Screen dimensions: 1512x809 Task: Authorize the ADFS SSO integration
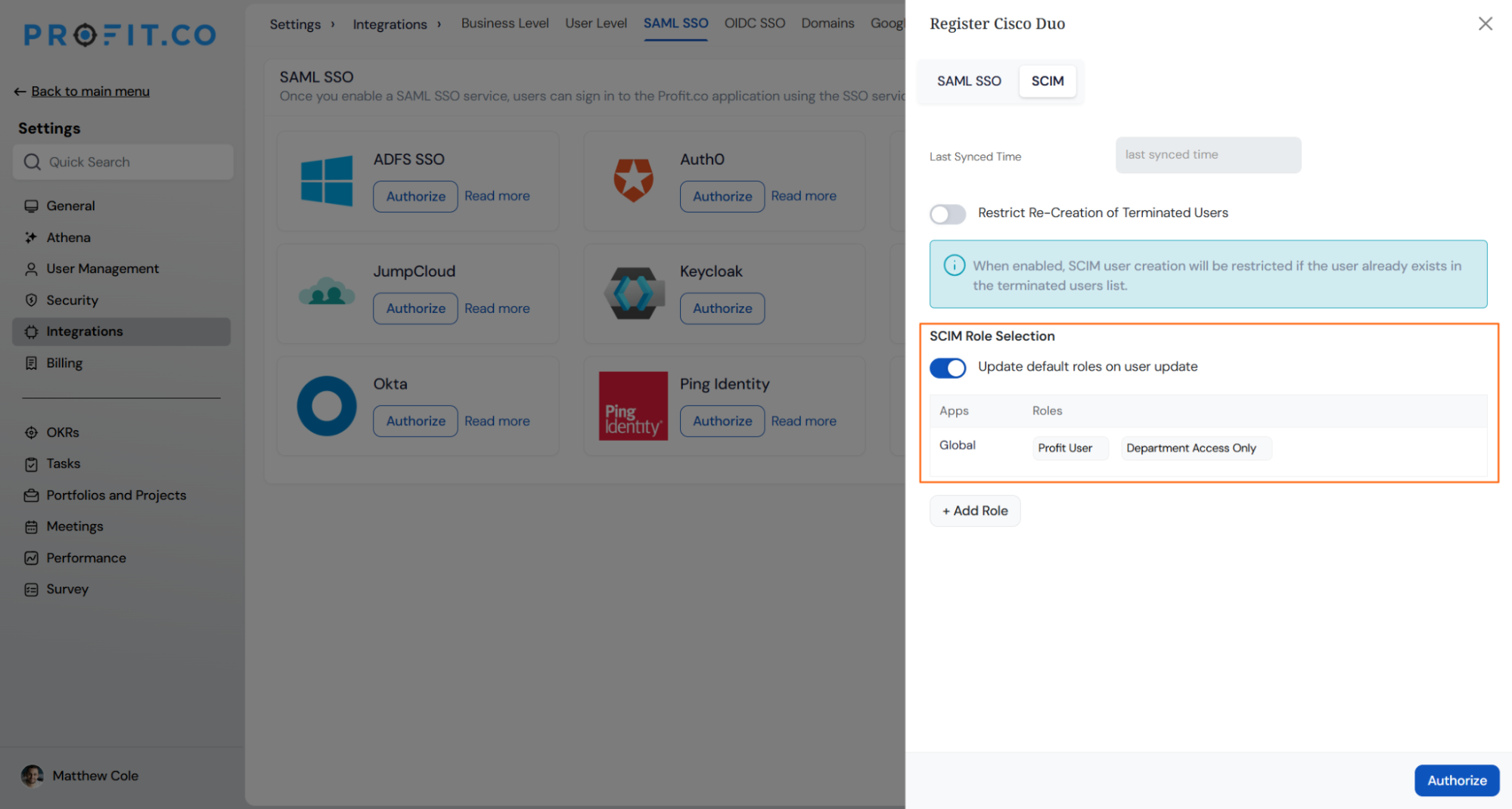[x=415, y=197]
